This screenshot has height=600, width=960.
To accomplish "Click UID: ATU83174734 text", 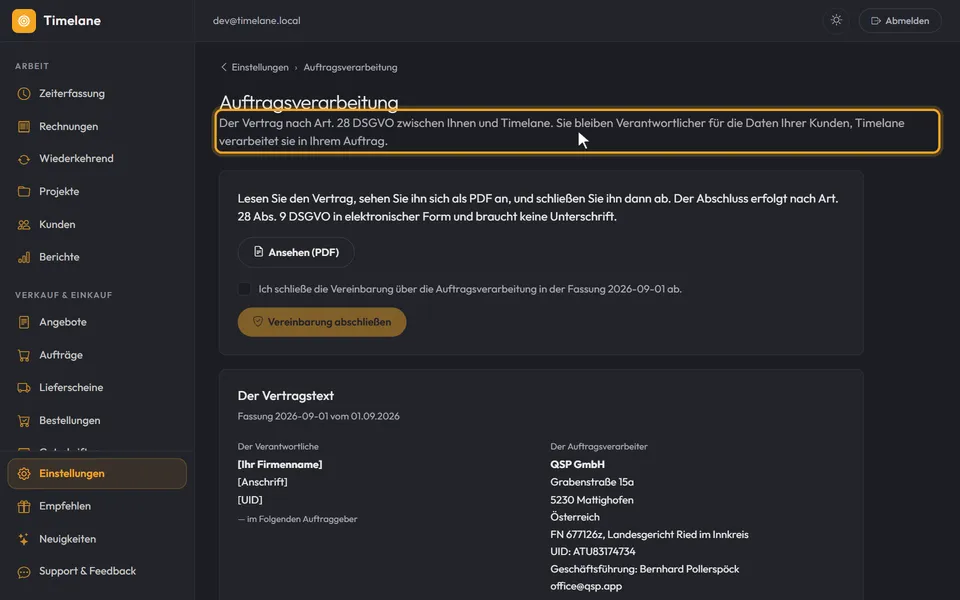I will point(593,552).
